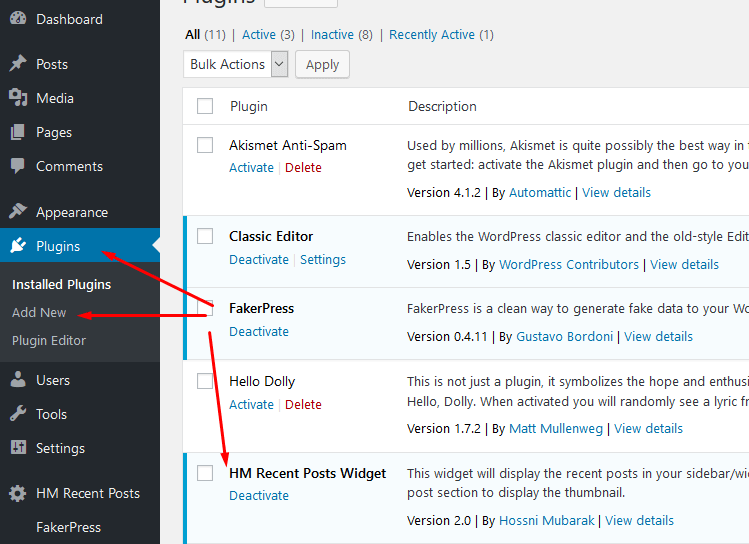Open Plugin Editor submenu item

[x=49, y=341]
